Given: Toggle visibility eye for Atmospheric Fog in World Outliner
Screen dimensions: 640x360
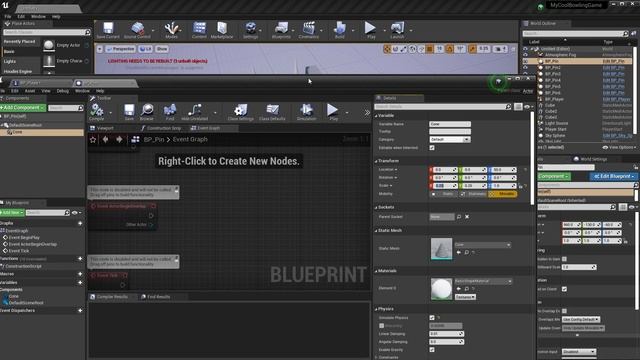Looking at the screenshot, I should 526,55.
